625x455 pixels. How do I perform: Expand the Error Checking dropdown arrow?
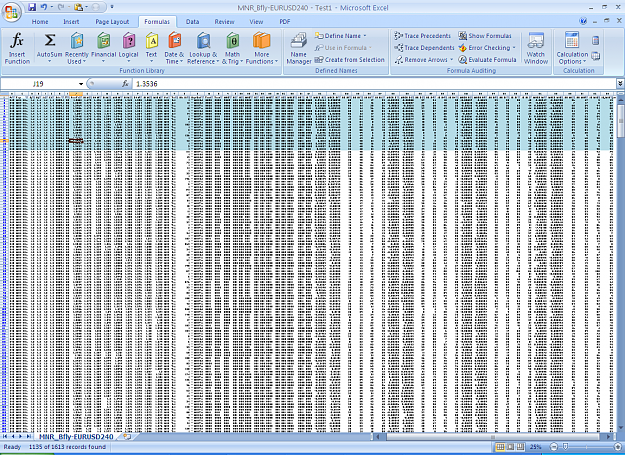coord(514,48)
